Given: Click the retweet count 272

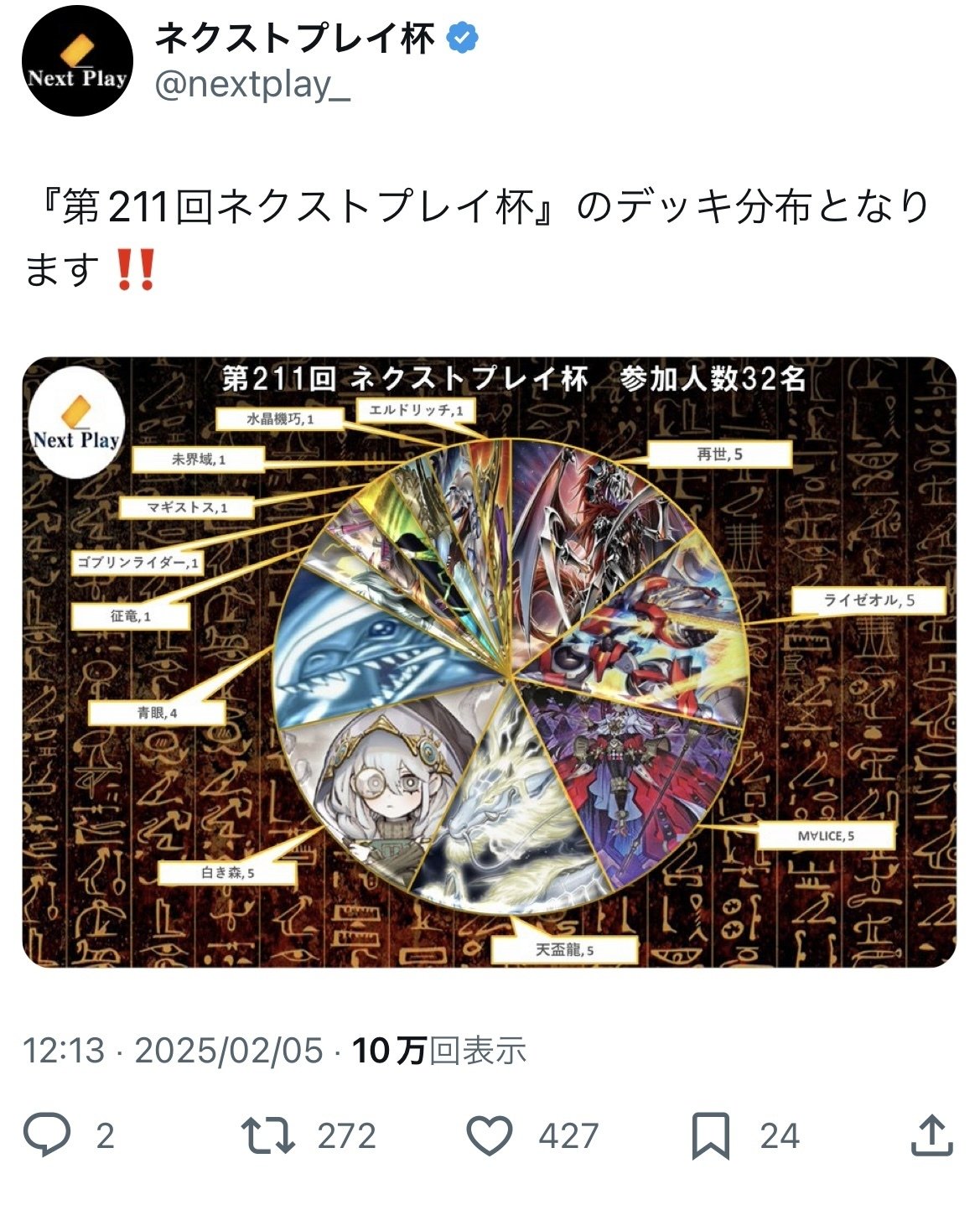Looking at the screenshot, I should 346,1136.
